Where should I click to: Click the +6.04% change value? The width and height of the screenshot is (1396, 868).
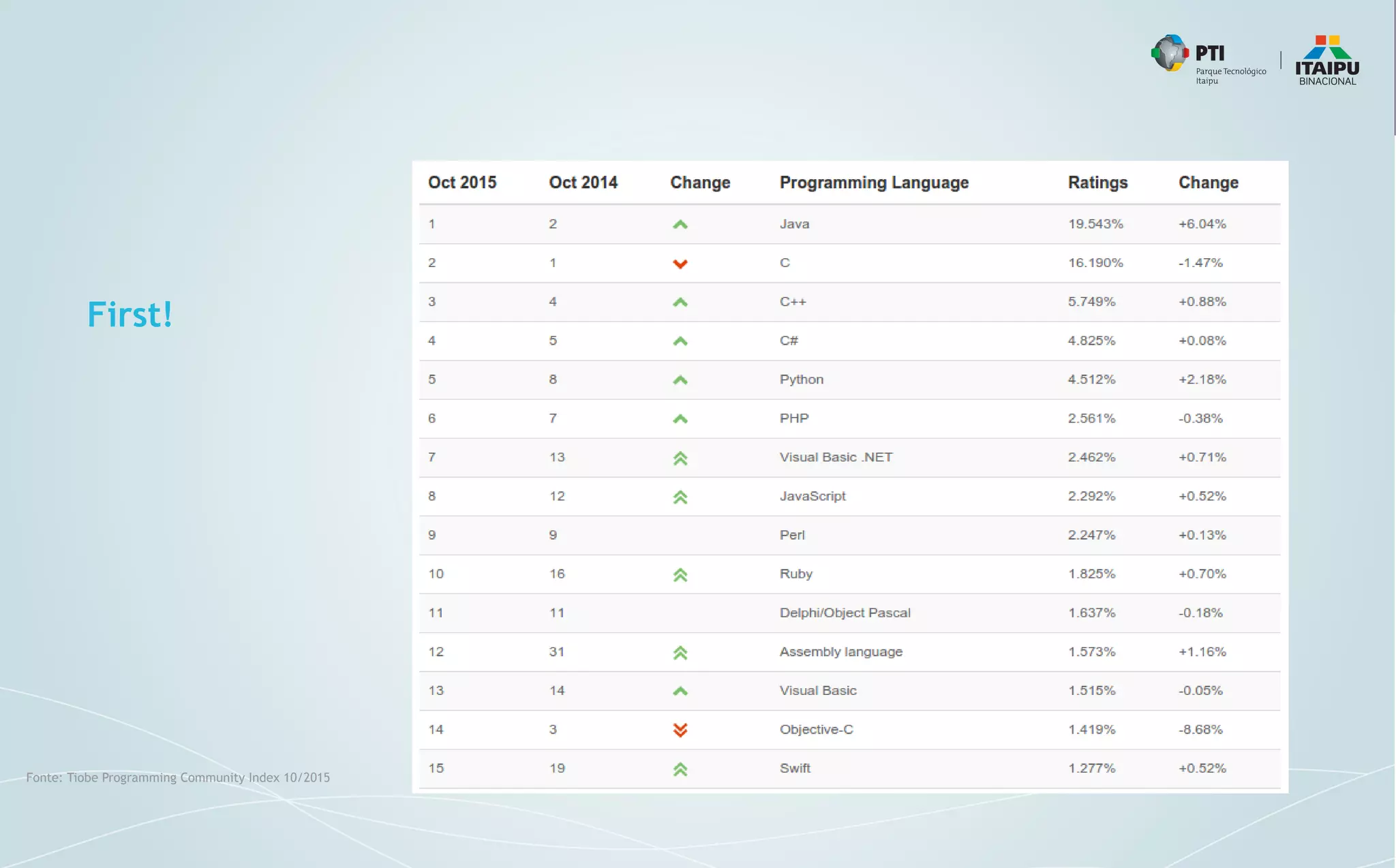pyautogui.click(x=1202, y=224)
